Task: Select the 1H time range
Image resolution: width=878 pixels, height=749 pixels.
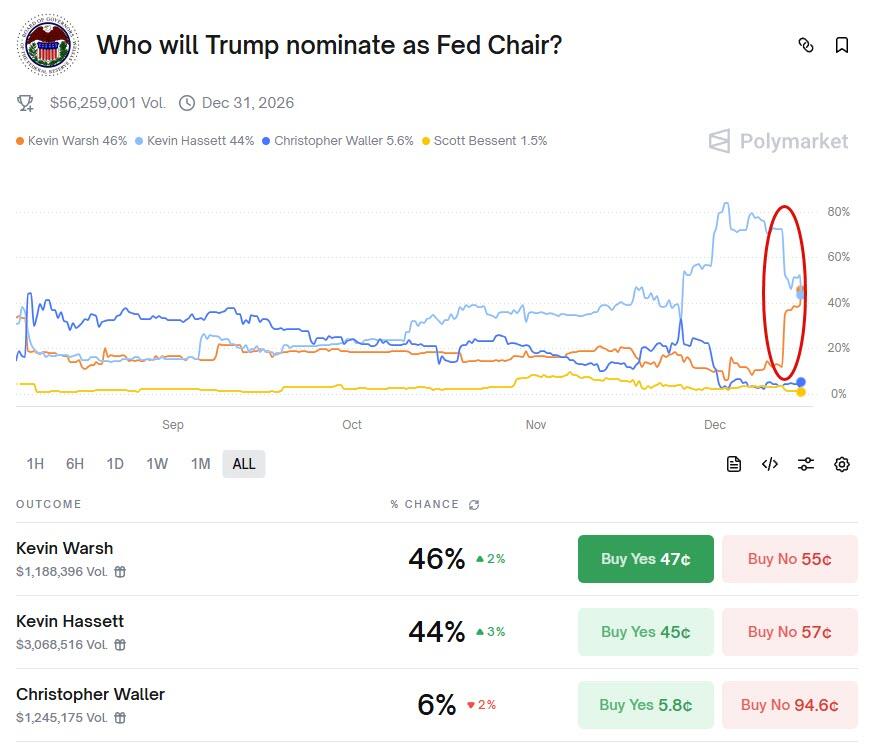Action: click(35, 464)
